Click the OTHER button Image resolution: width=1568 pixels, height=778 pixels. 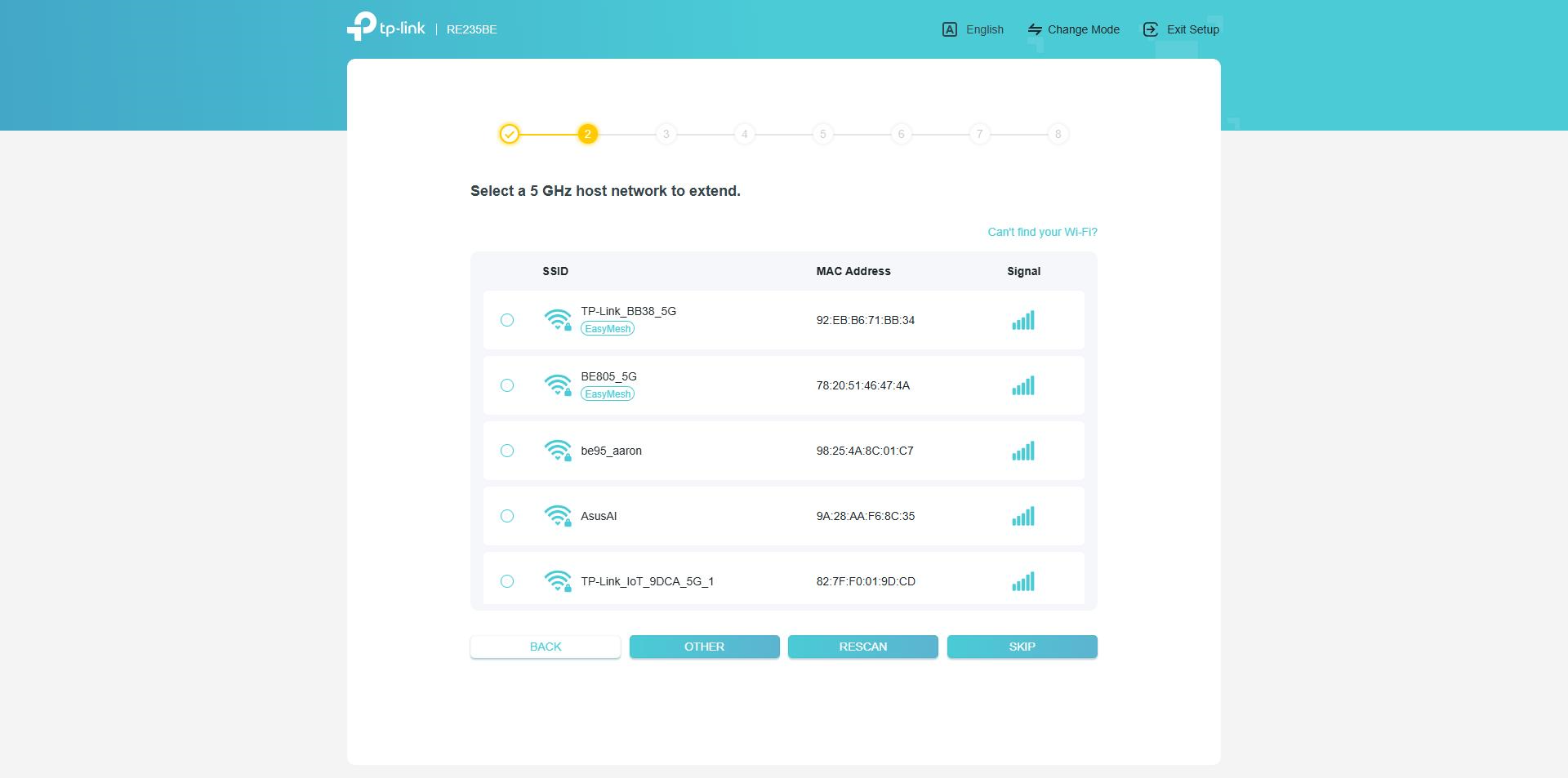[x=704, y=647]
